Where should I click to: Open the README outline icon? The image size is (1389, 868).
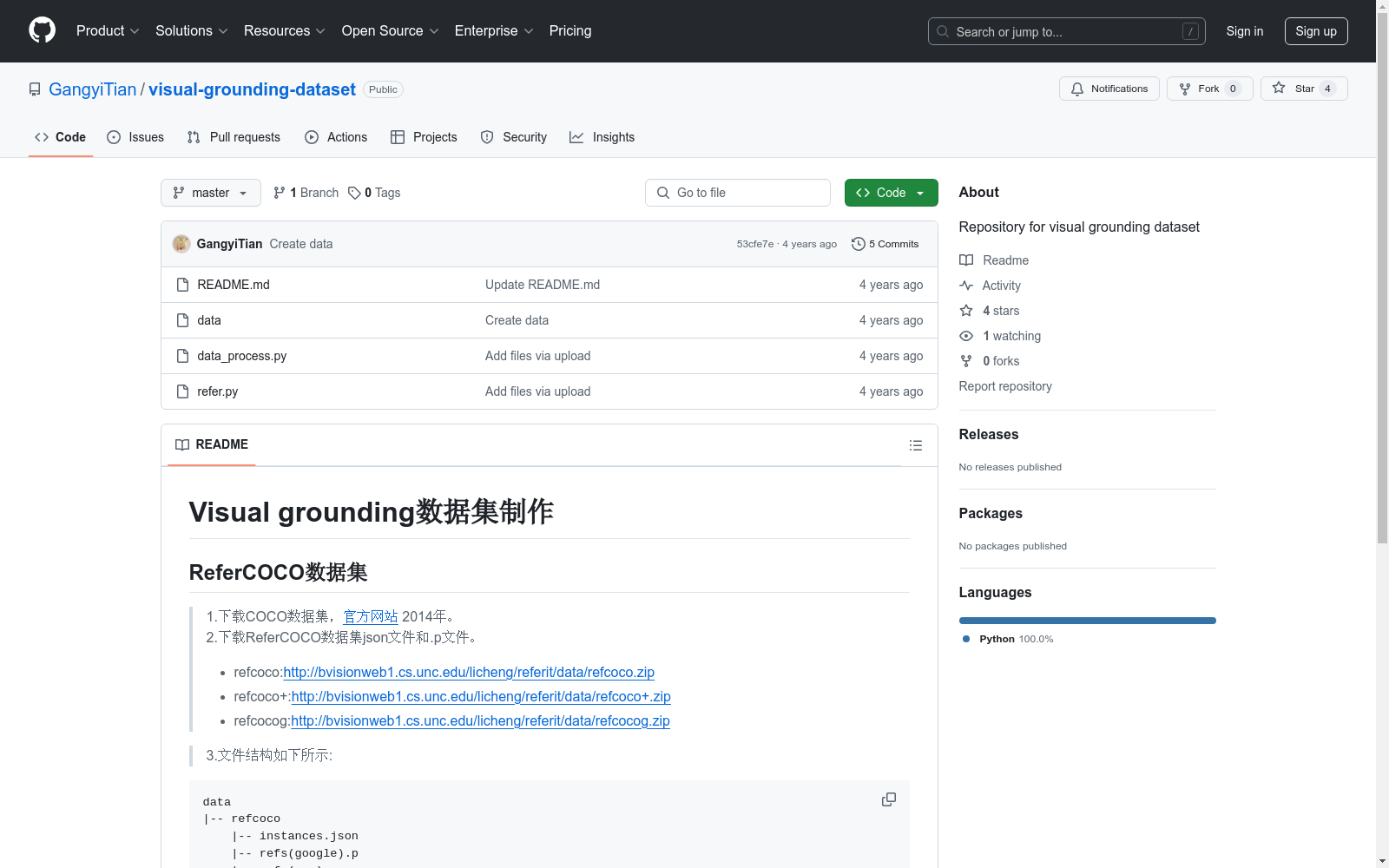(915, 445)
